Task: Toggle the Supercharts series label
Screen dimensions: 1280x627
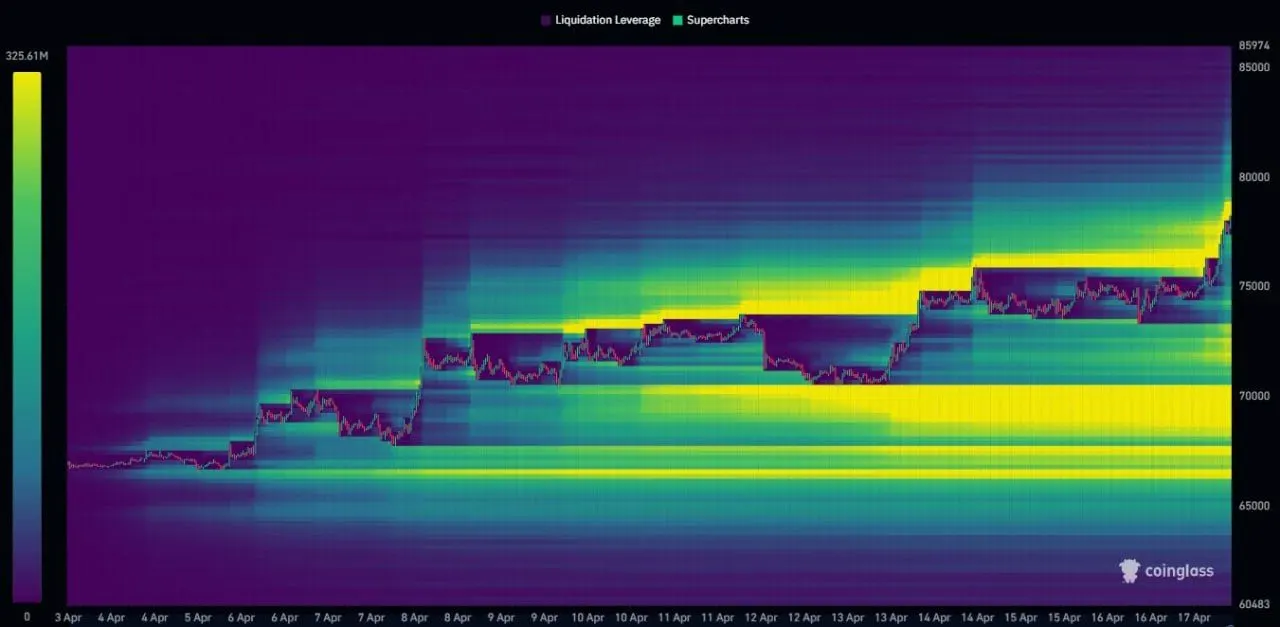Action: pyautogui.click(x=717, y=20)
